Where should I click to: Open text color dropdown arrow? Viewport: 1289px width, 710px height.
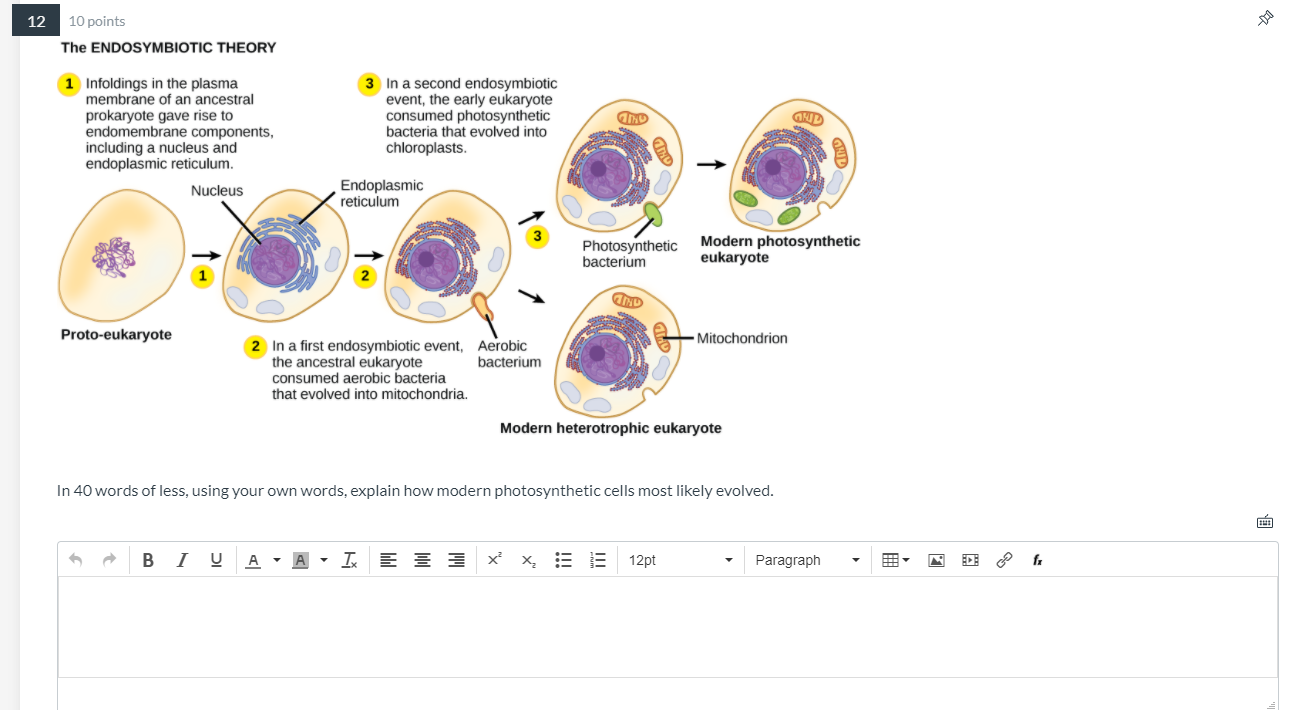click(276, 560)
